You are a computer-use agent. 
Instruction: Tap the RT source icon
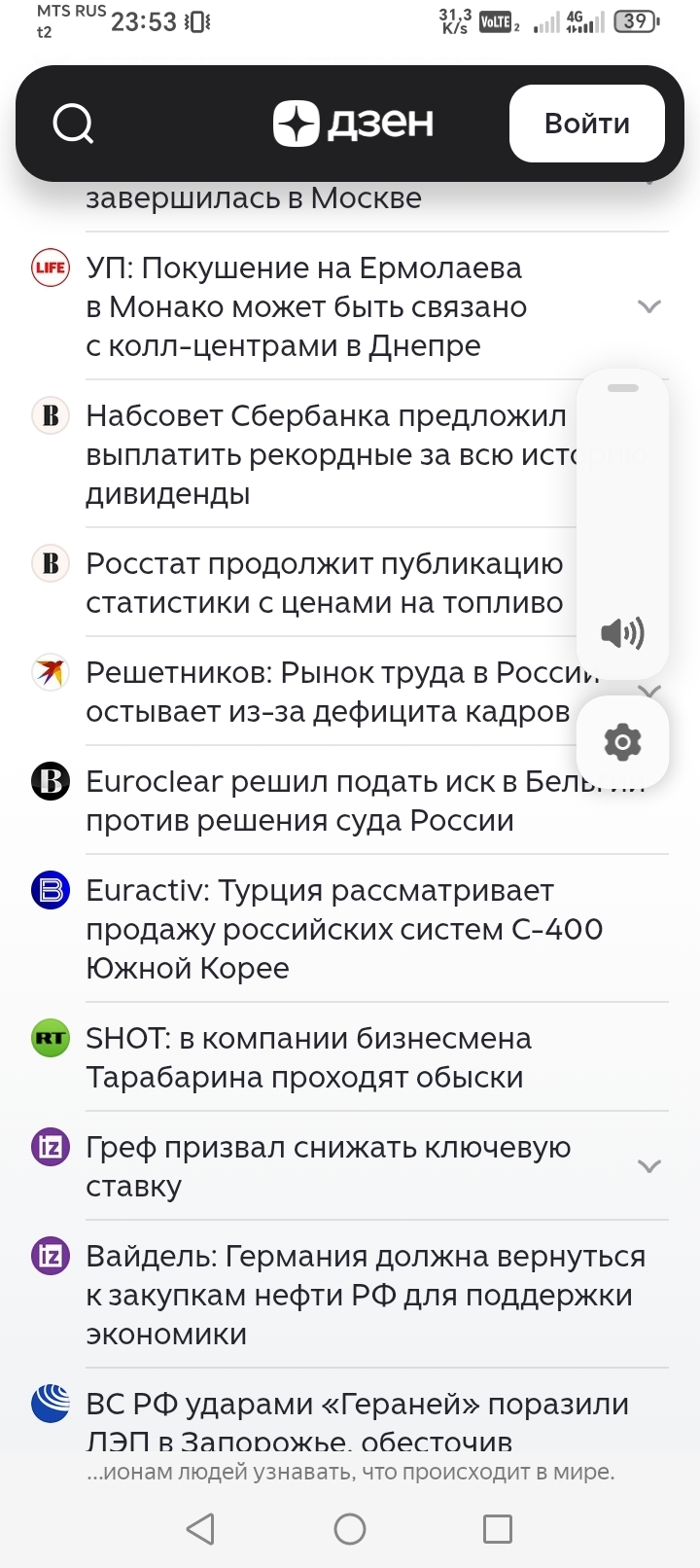pyautogui.click(x=51, y=1038)
